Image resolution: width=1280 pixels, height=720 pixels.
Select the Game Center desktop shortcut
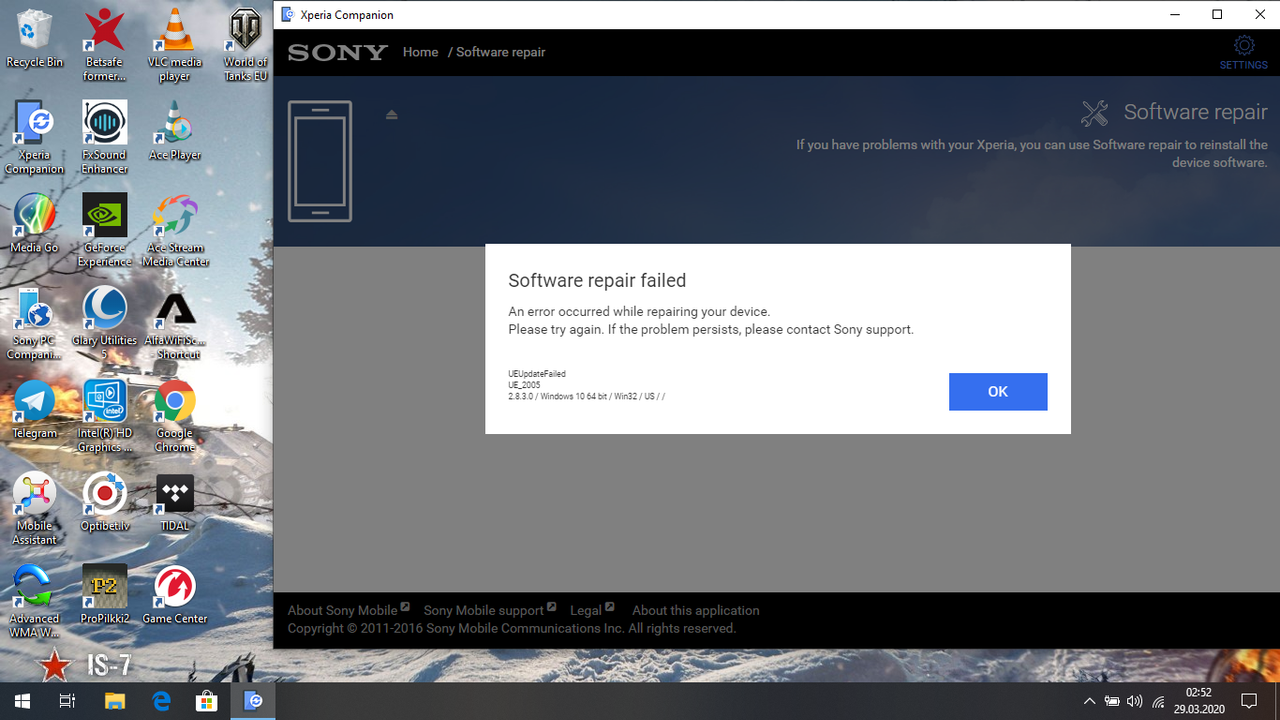point(175,595)
